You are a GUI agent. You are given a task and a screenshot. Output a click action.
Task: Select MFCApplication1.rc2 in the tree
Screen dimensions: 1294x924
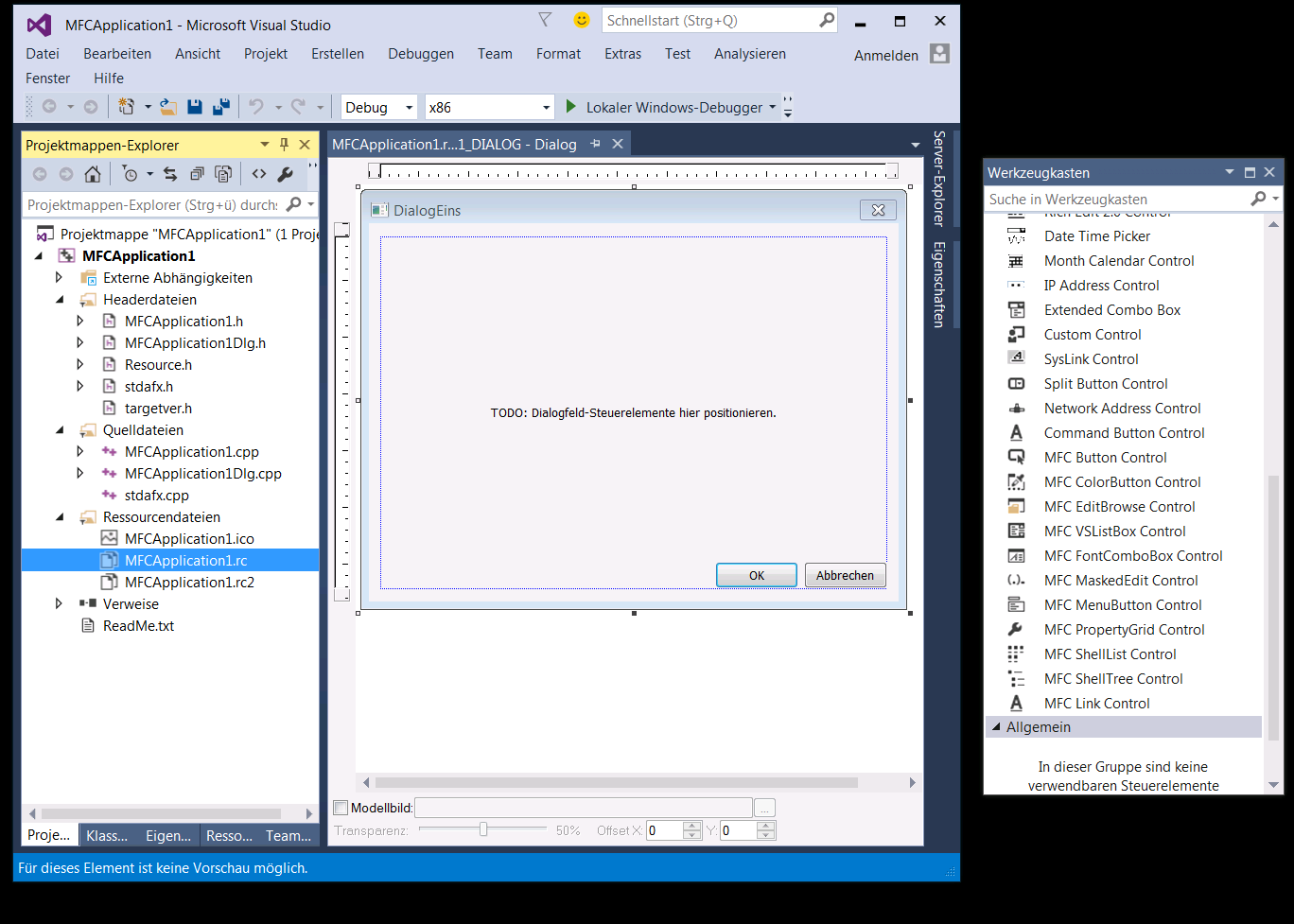tap(189, 583)
